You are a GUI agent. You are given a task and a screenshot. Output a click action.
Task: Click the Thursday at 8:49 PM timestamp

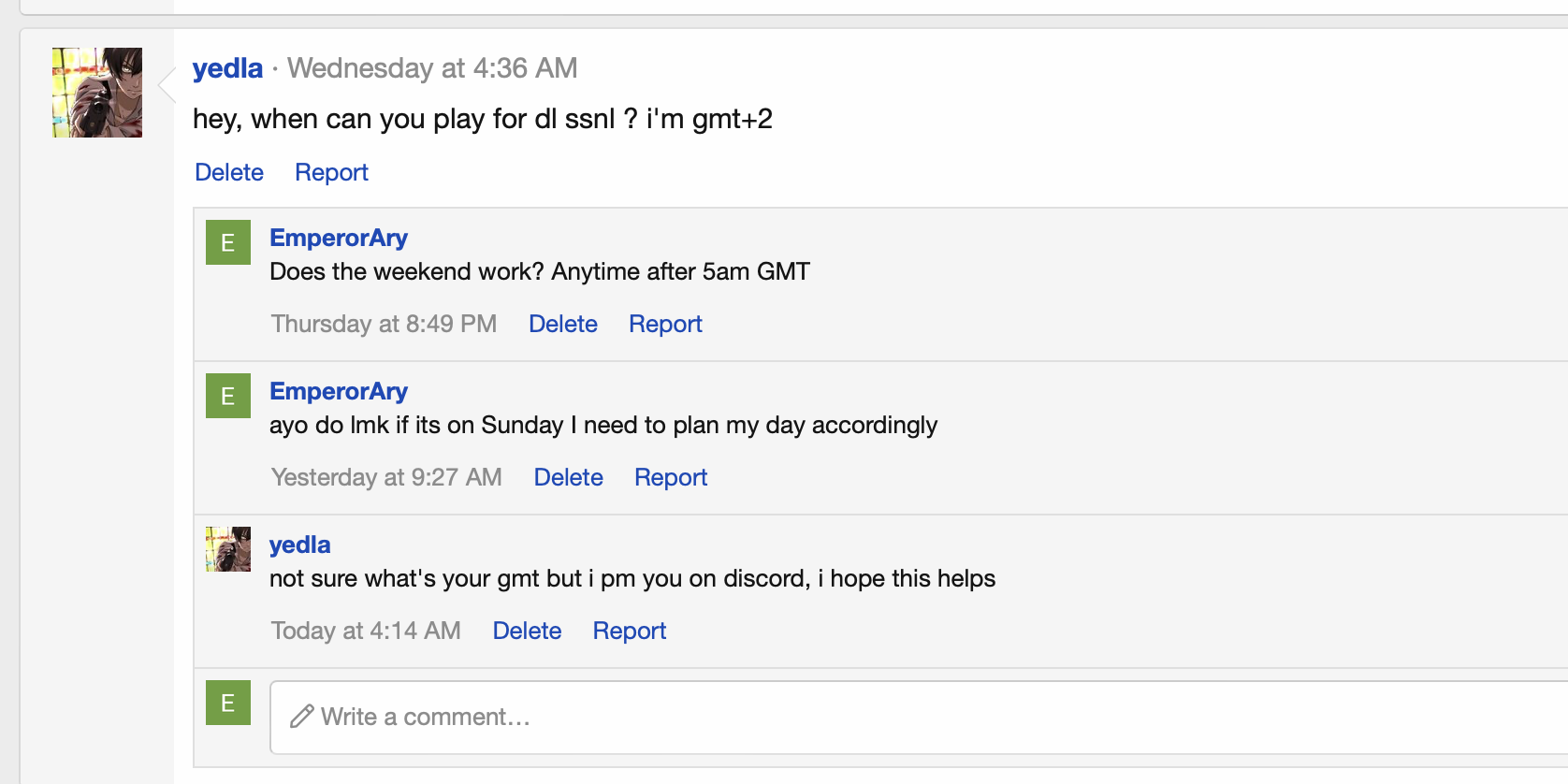tap(384, 324)
